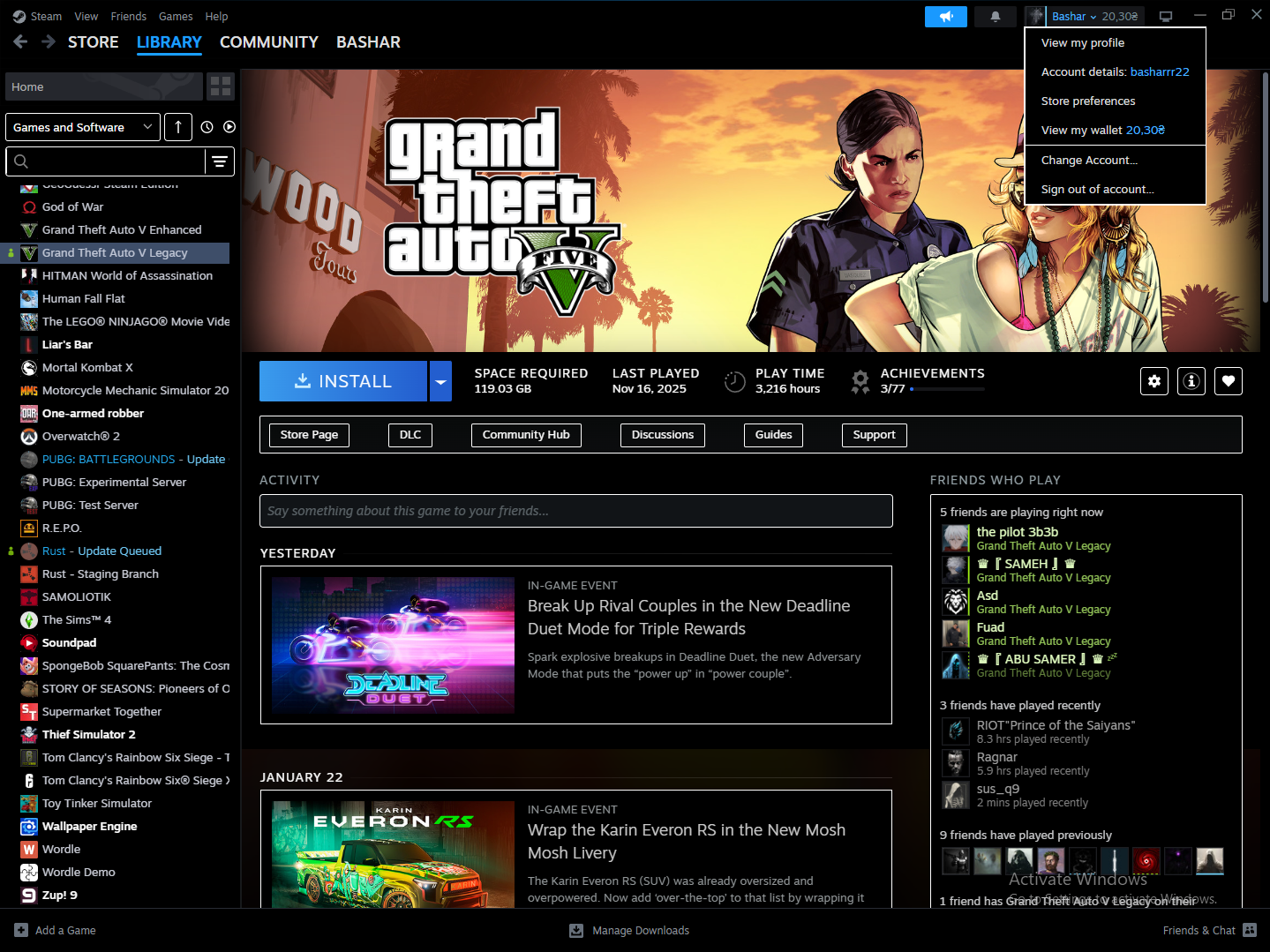Click the ready-to-play filter icon

pyautogui.click(x=229, y=127)
